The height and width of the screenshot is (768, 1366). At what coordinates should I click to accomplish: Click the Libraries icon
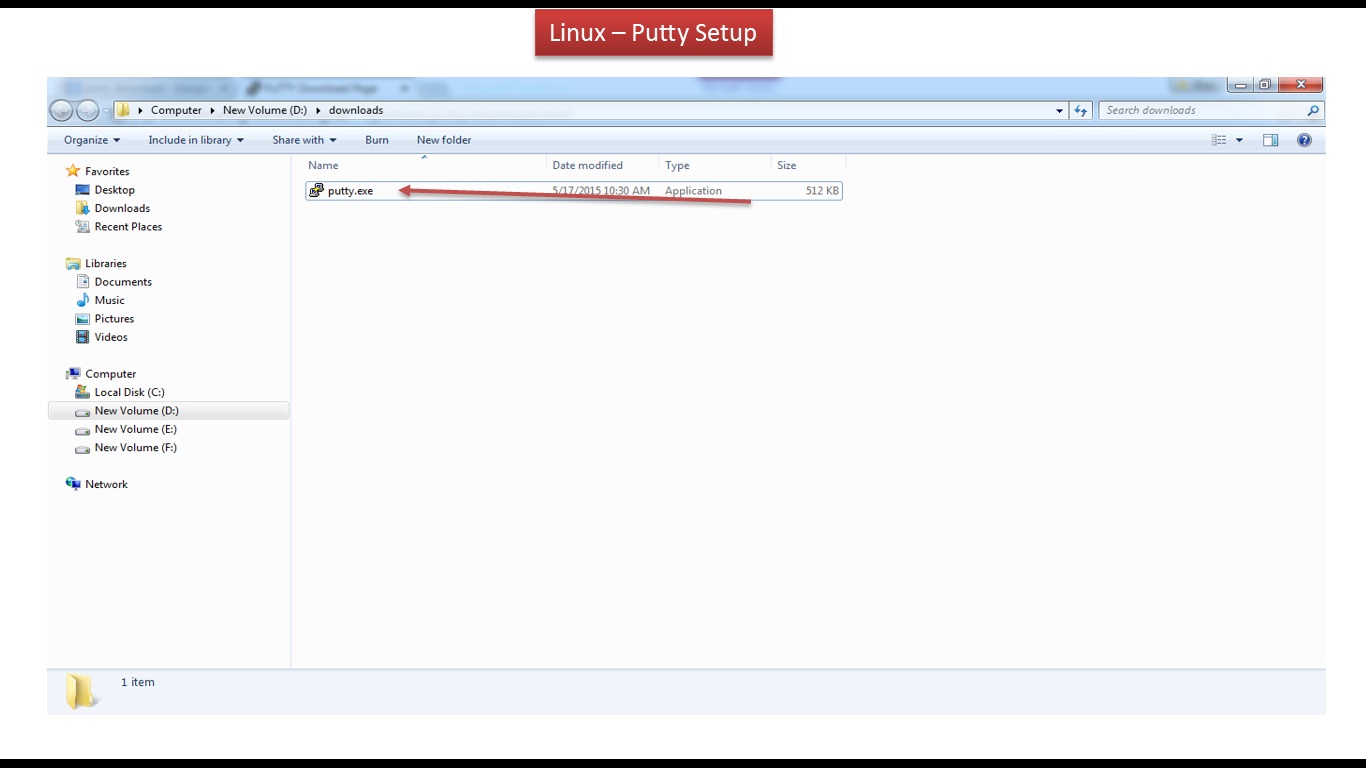(73, 264)
